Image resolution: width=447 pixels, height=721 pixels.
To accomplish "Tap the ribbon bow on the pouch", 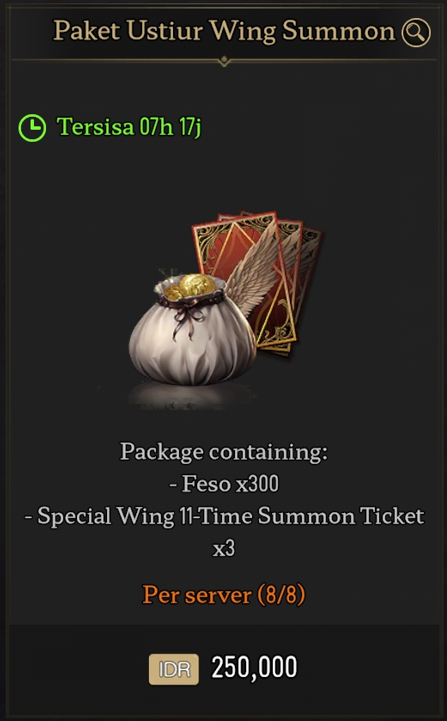I will tap(188, 316).
